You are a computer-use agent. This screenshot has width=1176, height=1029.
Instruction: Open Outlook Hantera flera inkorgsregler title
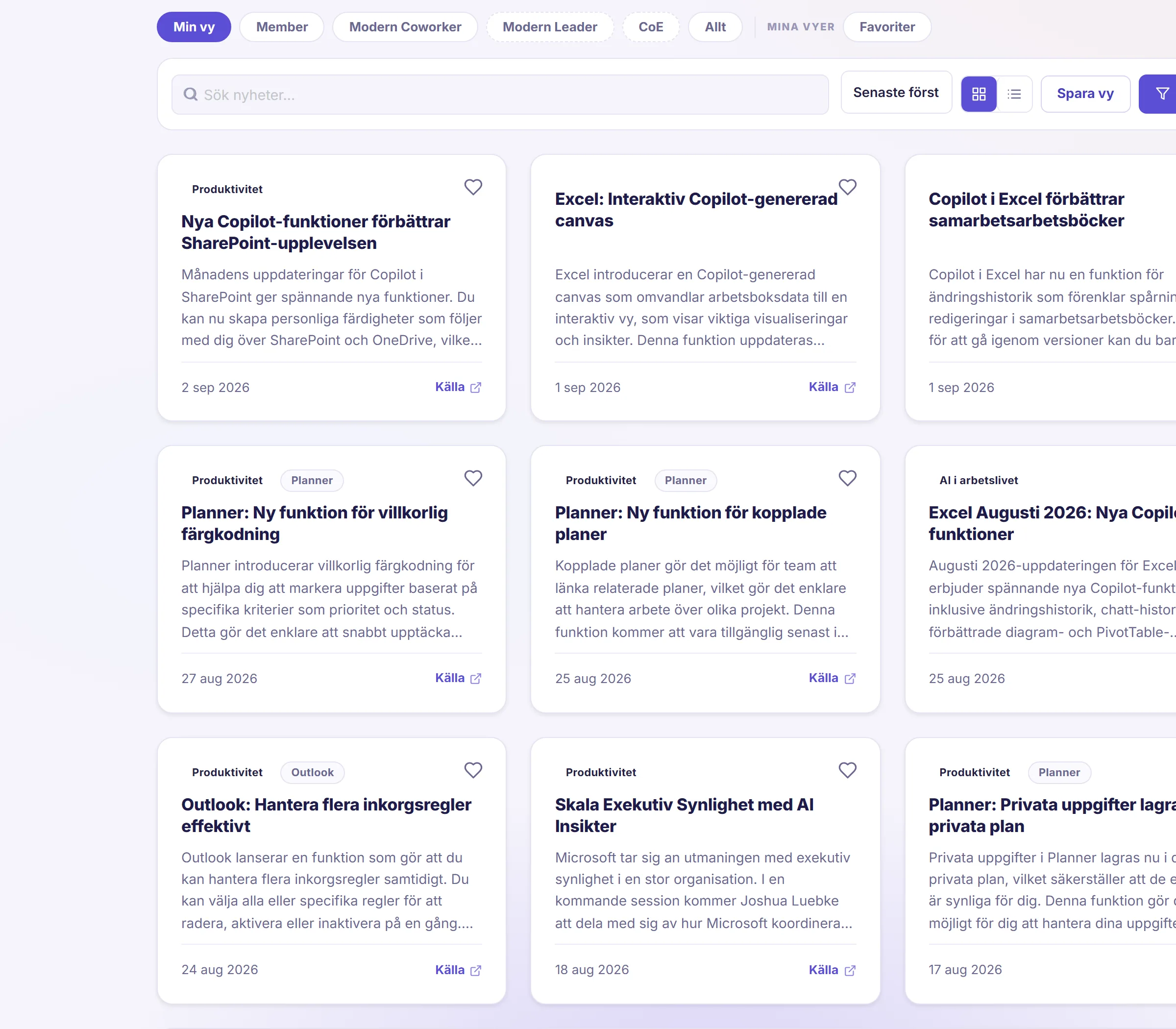pos(326,815)
